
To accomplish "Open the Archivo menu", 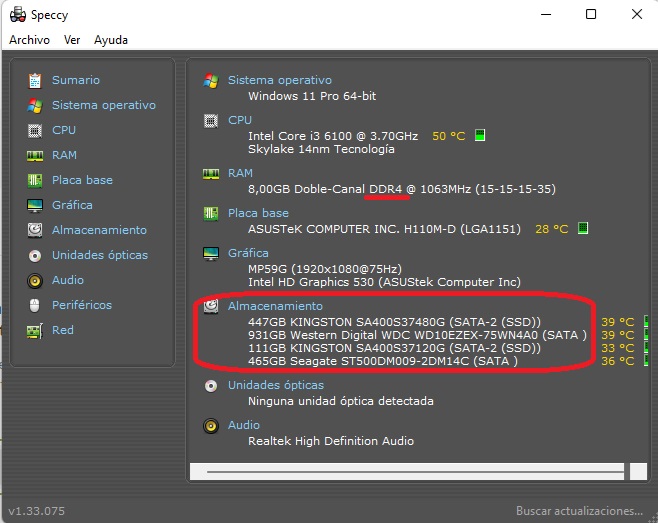I will 29,40.
